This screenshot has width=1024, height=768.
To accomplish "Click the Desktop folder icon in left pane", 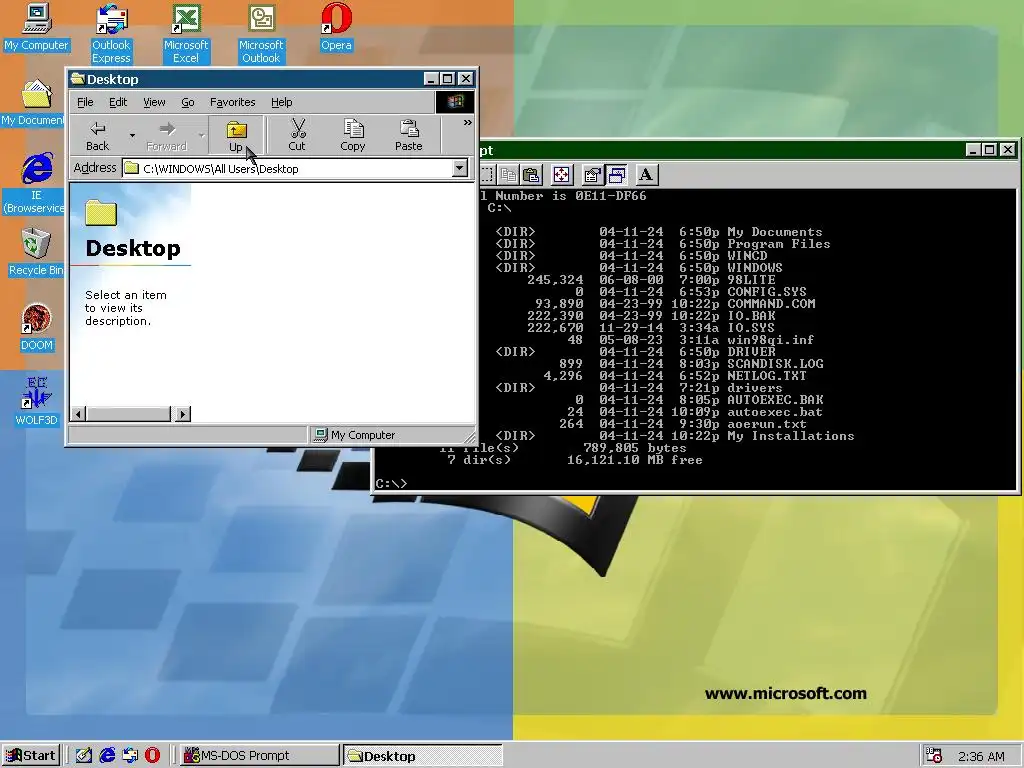I will pos(101,213).
